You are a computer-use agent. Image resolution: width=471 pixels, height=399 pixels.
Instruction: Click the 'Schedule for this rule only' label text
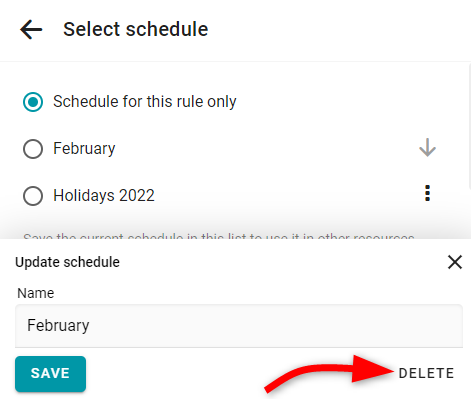click(145, 101)
